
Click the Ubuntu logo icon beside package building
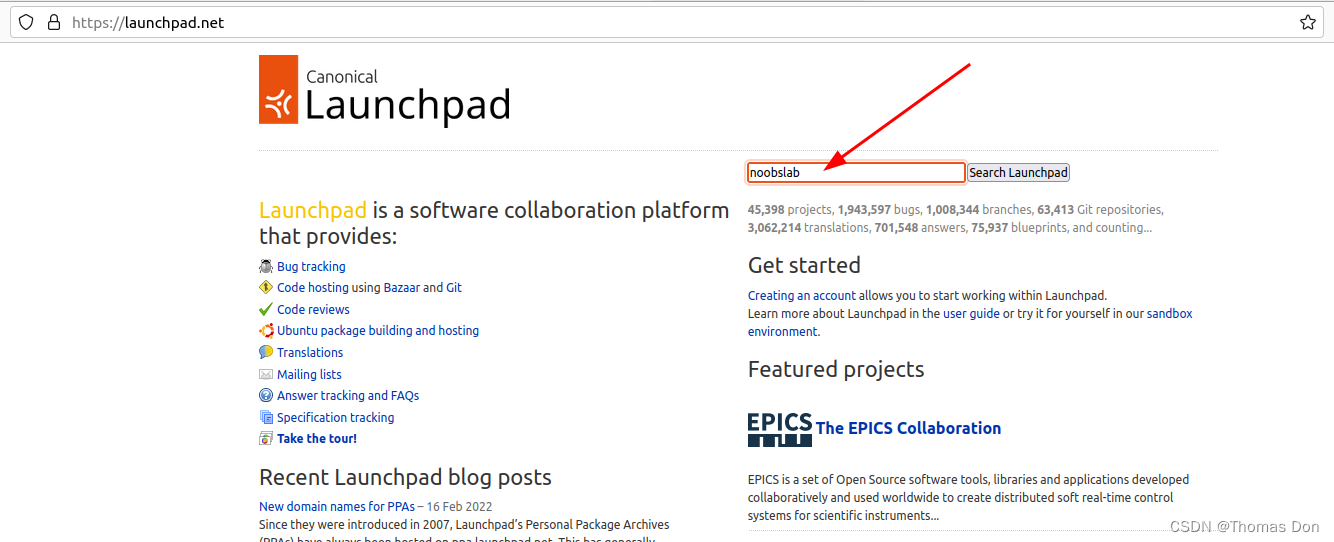click(x=266, y=330)
